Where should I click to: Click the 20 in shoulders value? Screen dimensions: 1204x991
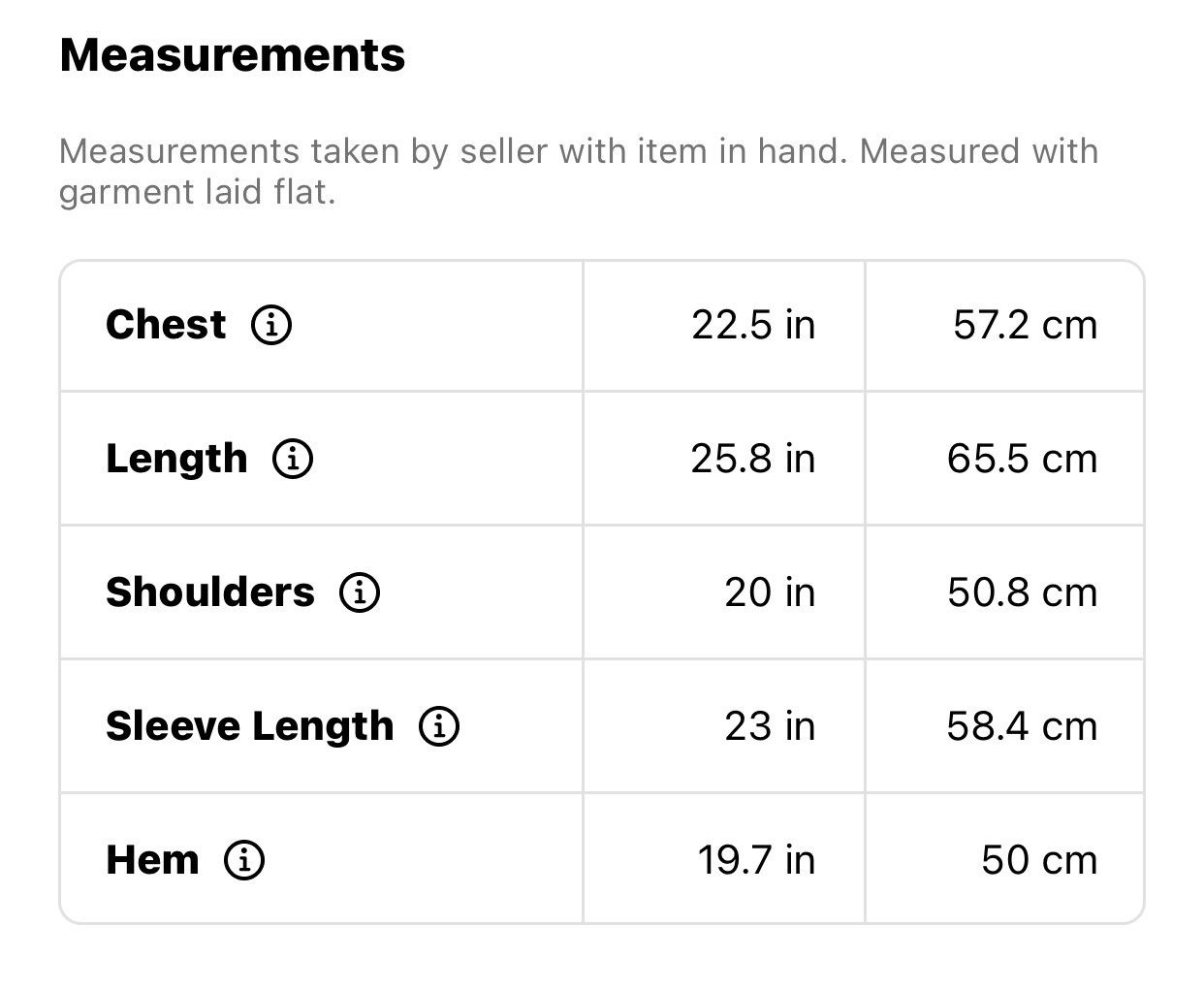pyautogui.click(x=770, y=592)
